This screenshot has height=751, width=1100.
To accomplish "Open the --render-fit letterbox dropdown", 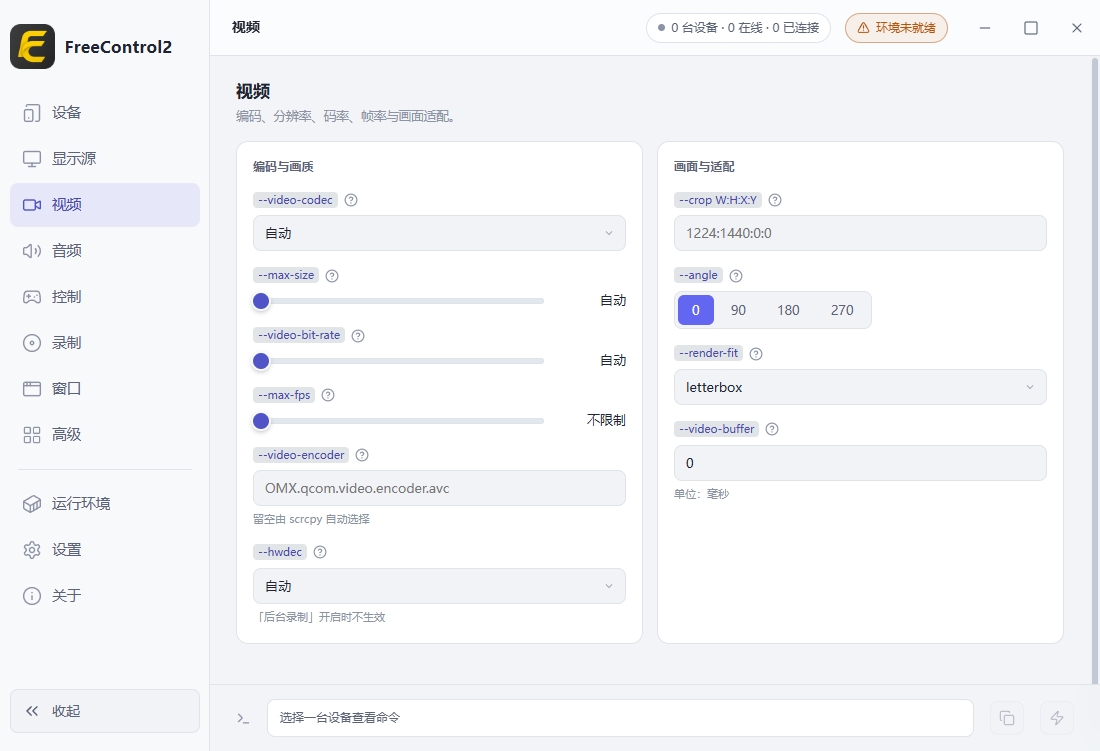I will [x=860, y=387].
